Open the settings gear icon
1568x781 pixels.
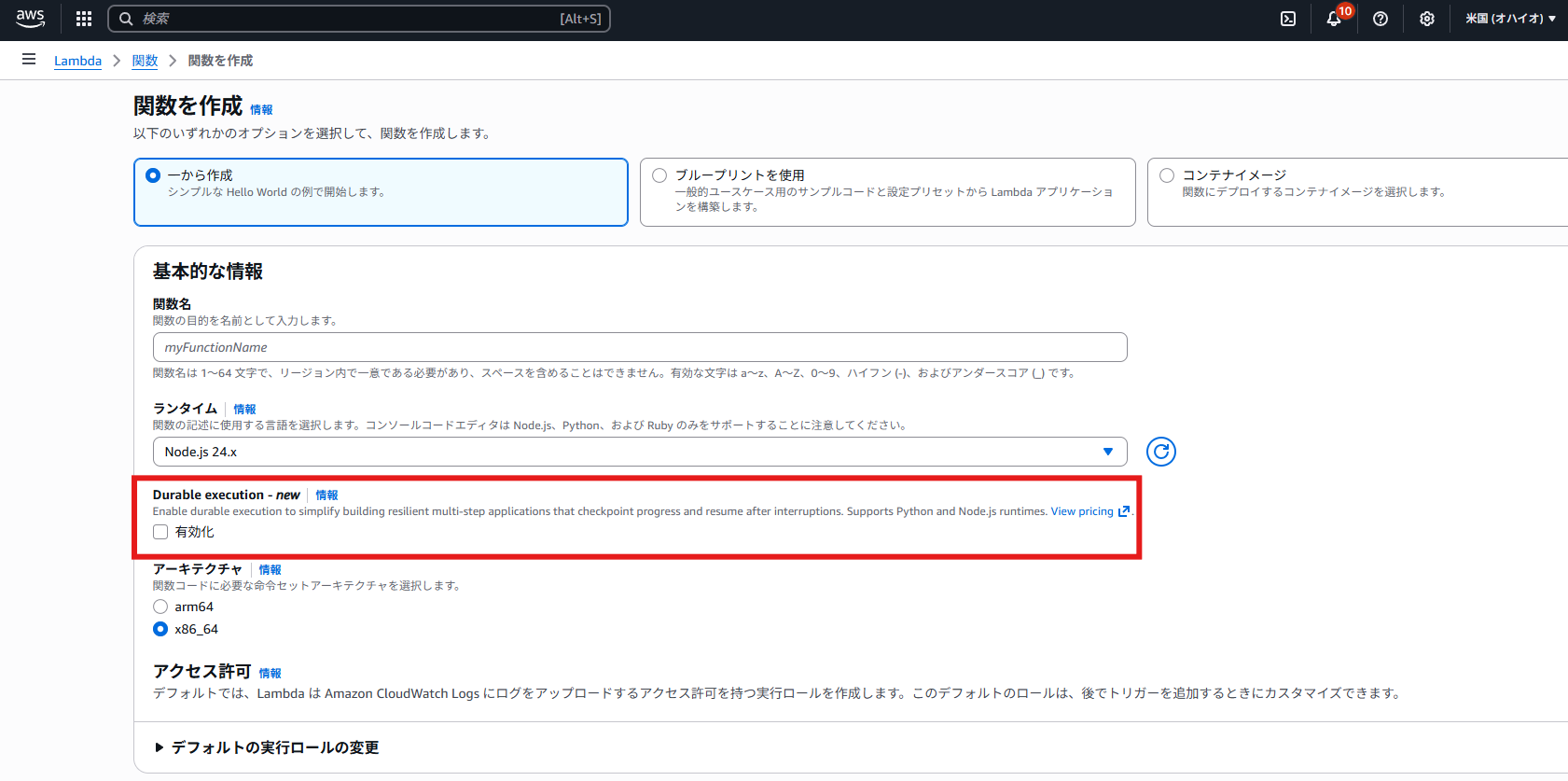[x=1427, y=19]
